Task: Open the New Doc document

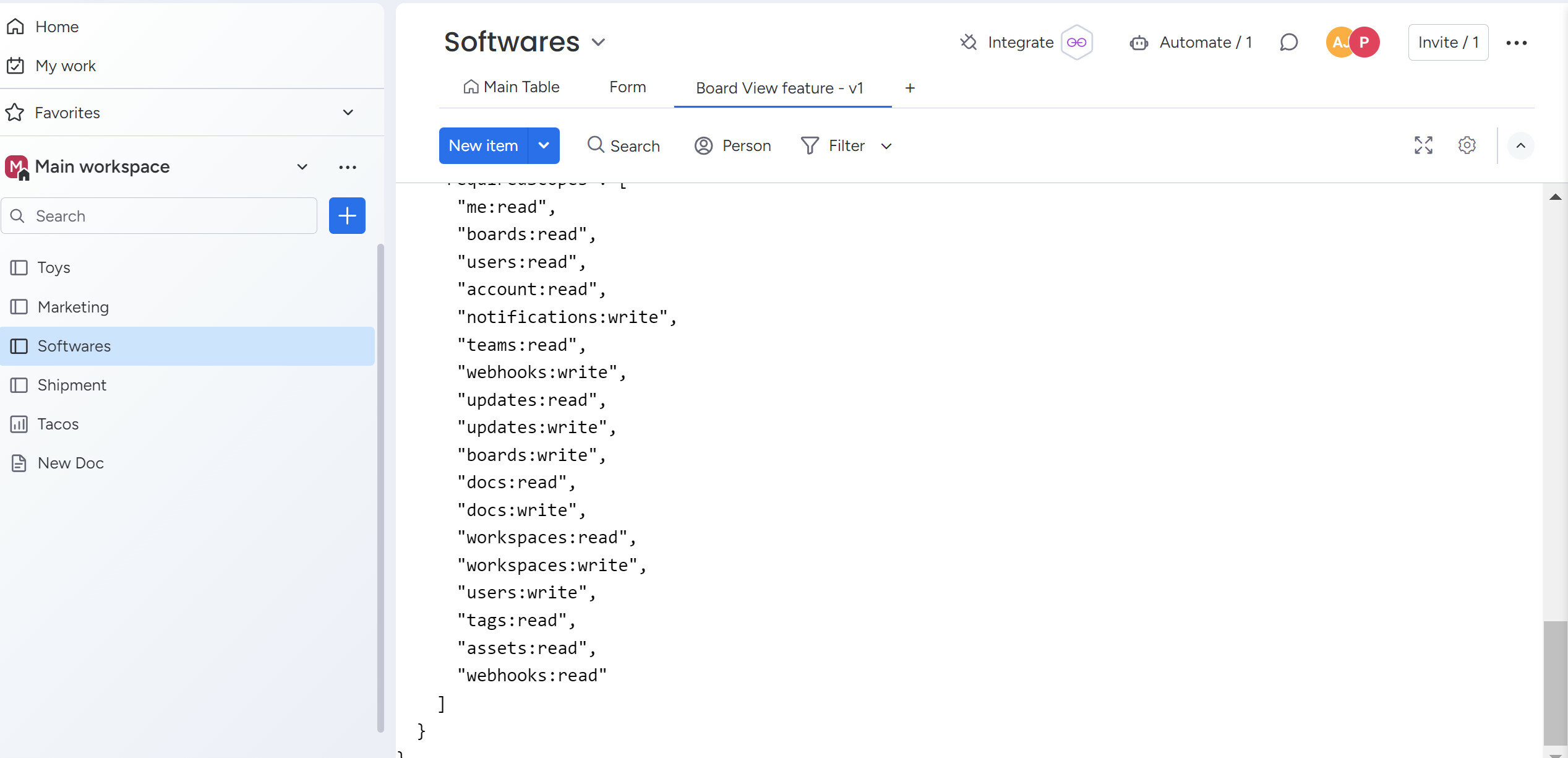Action: pos(187,463)
